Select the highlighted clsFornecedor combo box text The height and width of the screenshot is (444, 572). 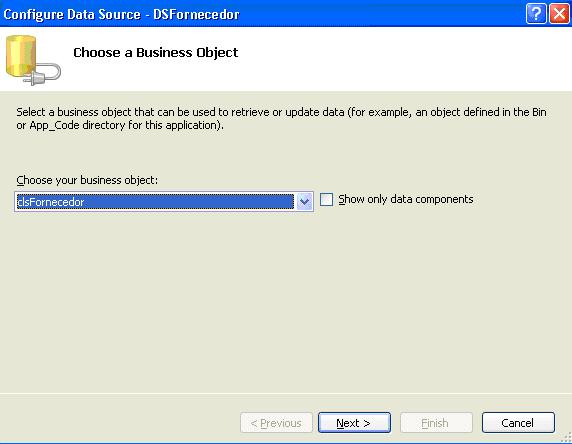click(x=155, y=202)
